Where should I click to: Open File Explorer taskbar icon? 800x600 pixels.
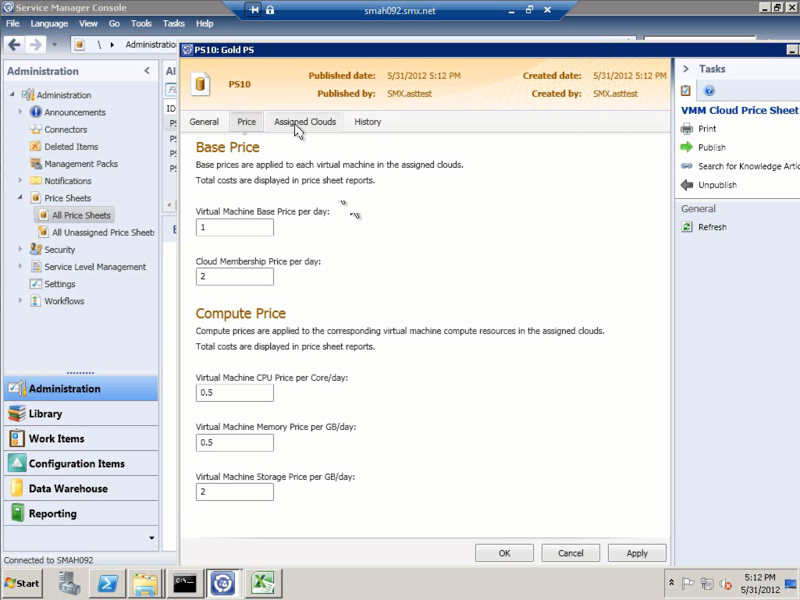tap(145, 583)
